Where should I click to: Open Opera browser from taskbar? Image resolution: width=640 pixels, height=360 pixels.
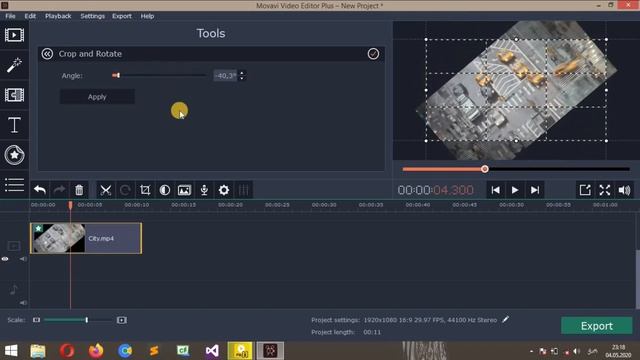point(67,351)
